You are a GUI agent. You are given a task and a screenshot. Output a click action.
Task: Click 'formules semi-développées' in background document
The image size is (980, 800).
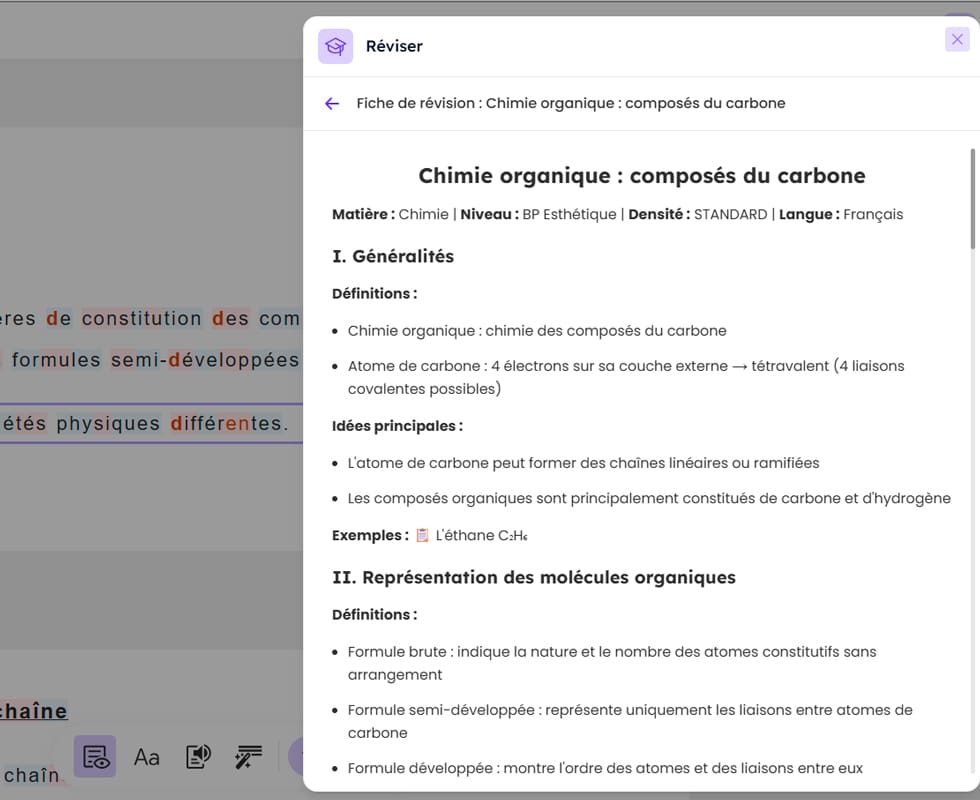tap(156, 360)
